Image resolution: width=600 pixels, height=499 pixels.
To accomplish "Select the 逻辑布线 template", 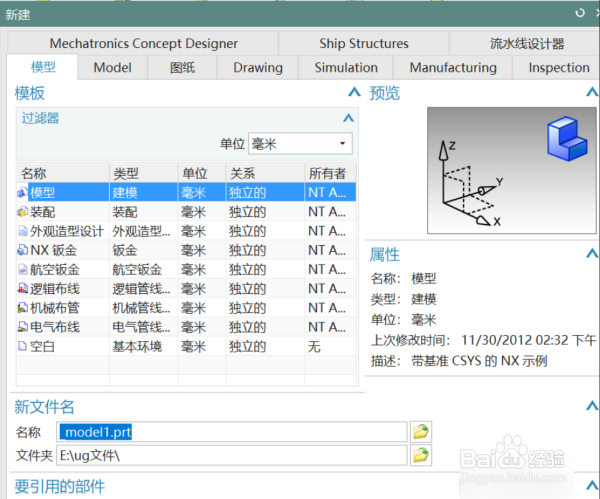I will [x=186, y=289].
